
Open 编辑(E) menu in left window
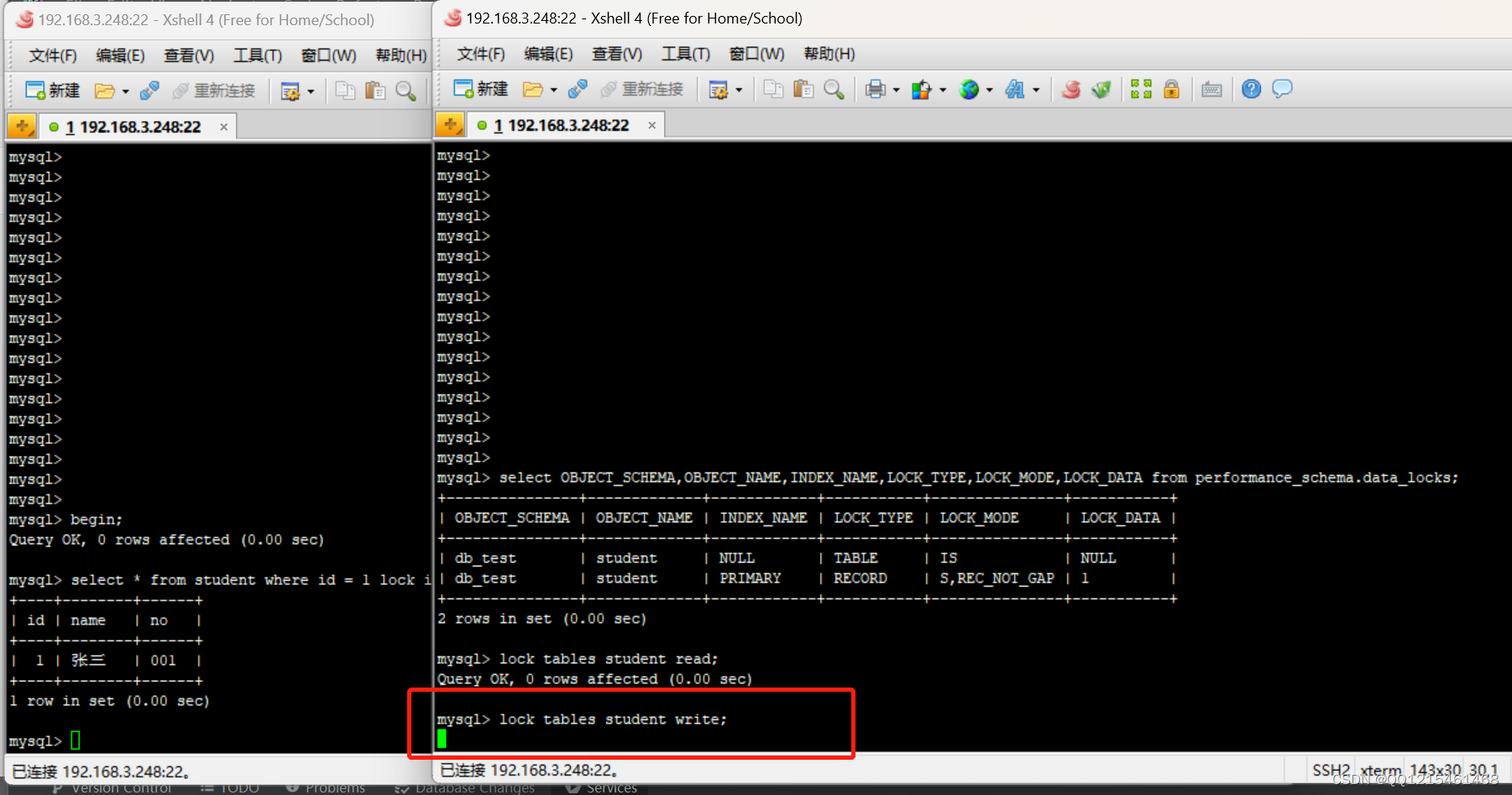(x=120, y=55)
